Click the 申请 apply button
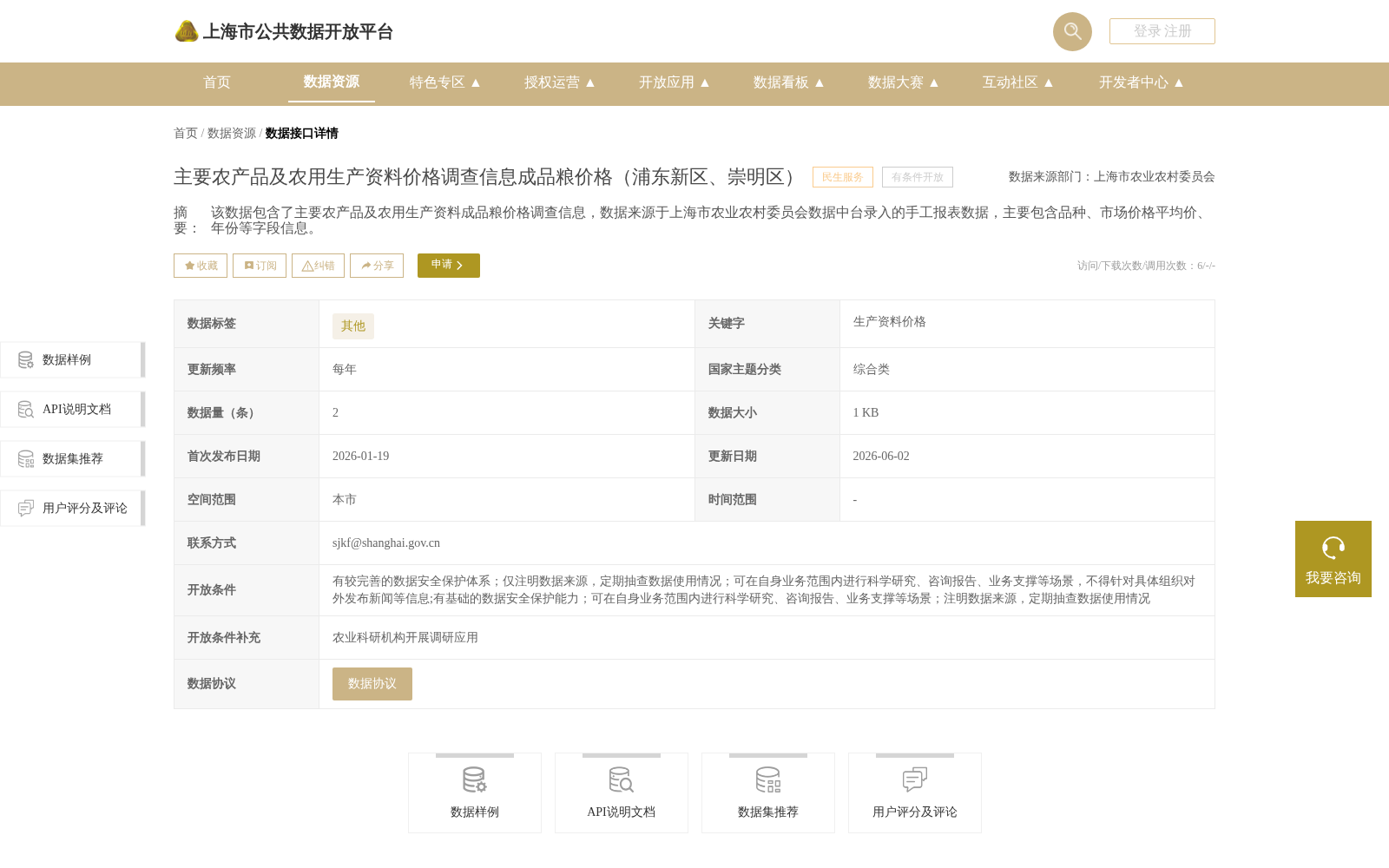 [449, 266]
